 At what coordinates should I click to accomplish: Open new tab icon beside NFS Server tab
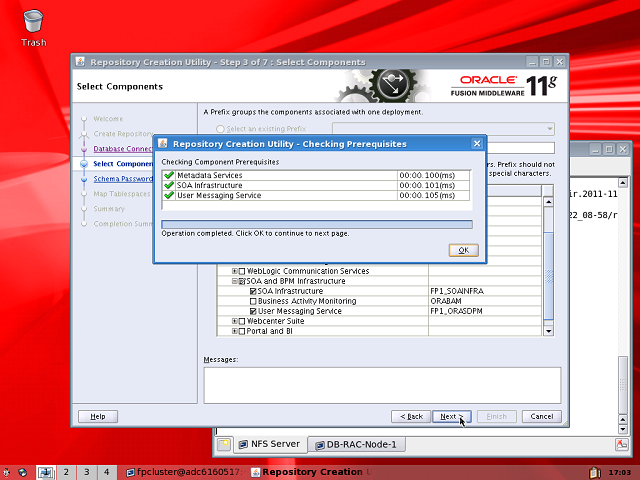click(224, 444)
